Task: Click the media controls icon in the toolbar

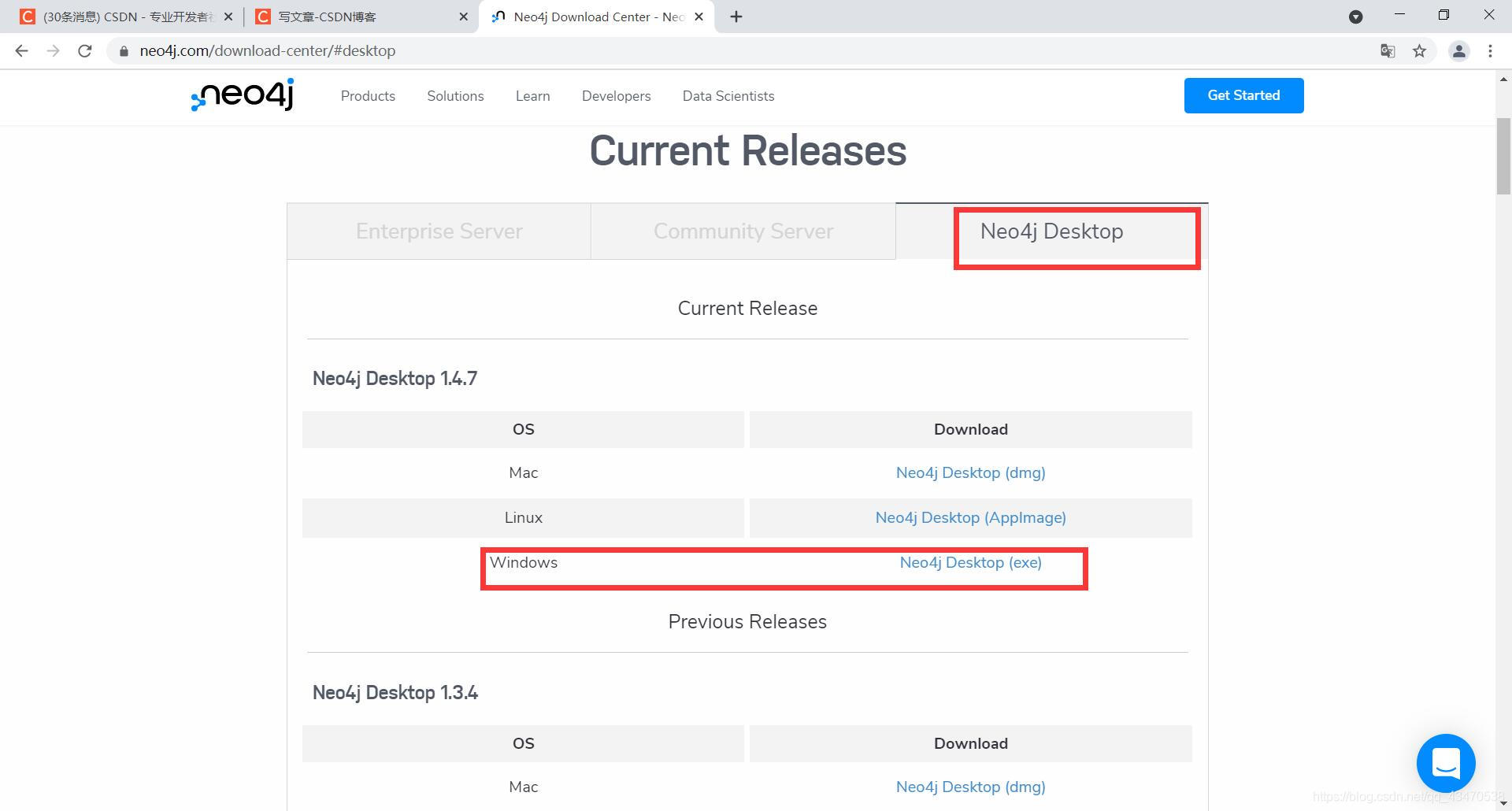Action: (1356, 16)
